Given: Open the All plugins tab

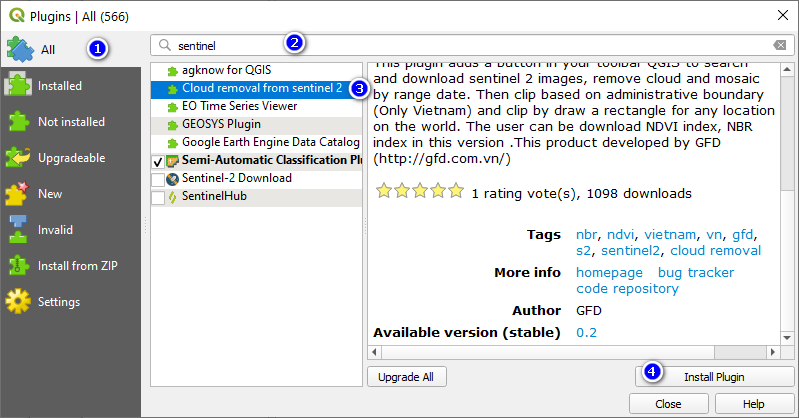Looking at the screenshot, I should pyautogui.click(x=71, y=49).
